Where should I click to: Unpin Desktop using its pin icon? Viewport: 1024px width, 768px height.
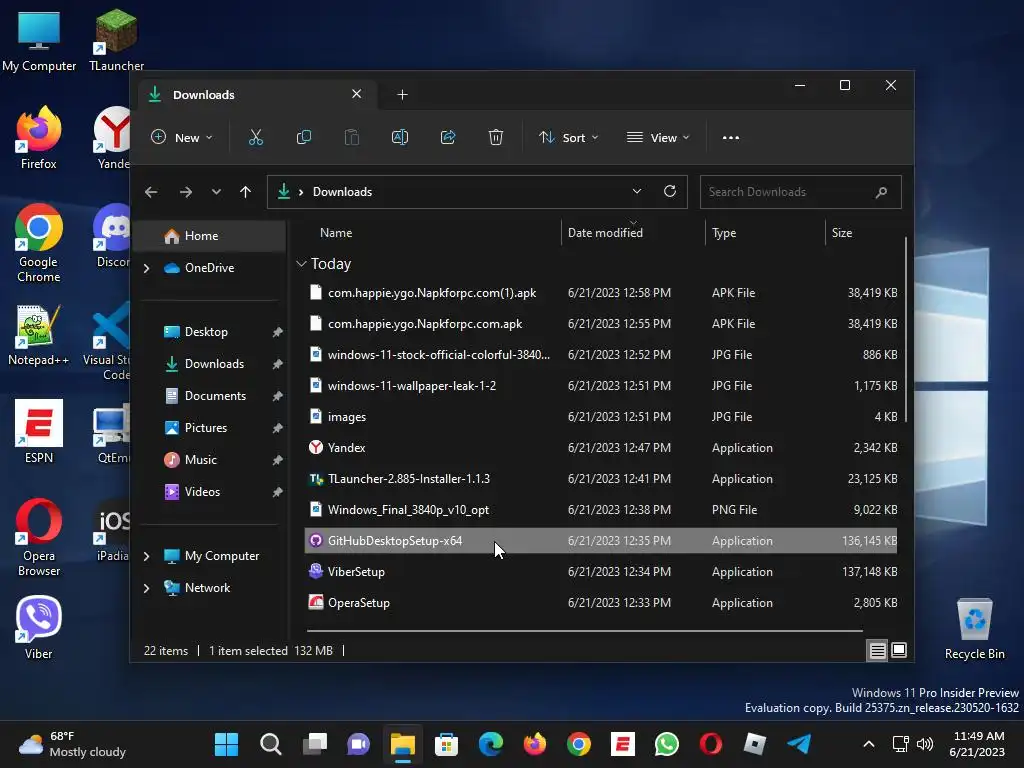pyautogui.click(x=277, y=332)
